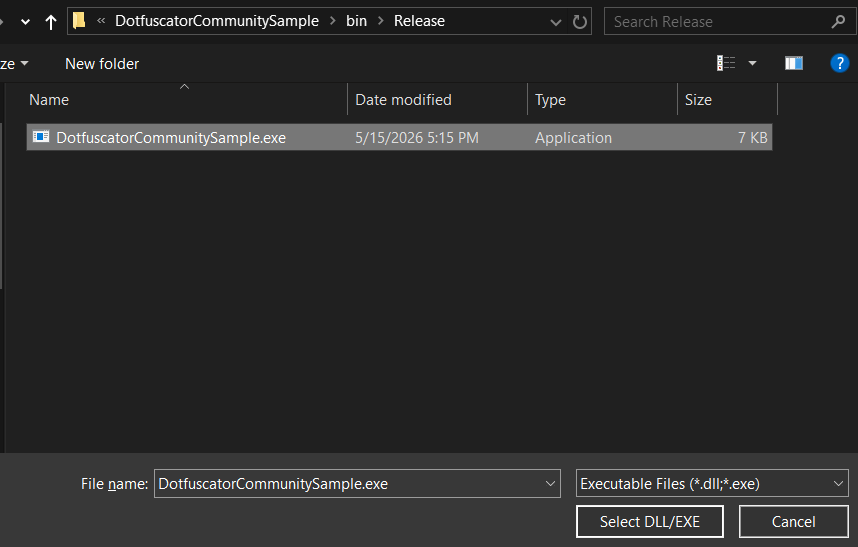Sort by Size column header

click(x=727, y=100)
